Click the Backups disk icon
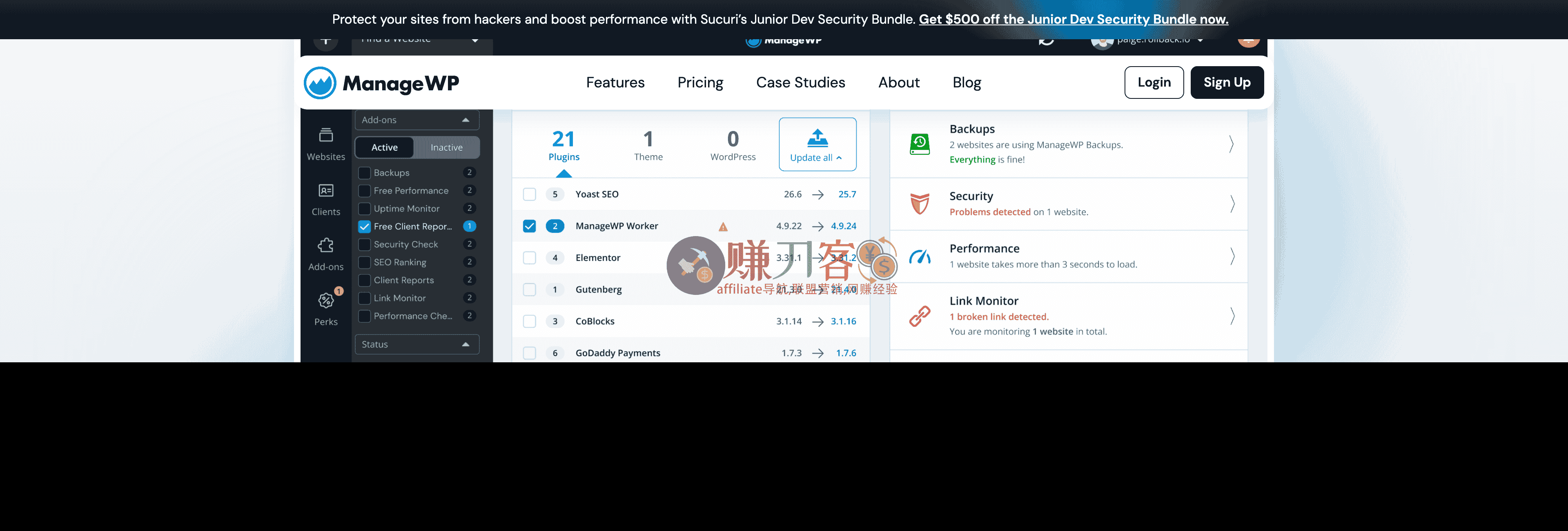Image resolution: width=1568 pixels, height=531 pixels. click(x=919, y=144)
